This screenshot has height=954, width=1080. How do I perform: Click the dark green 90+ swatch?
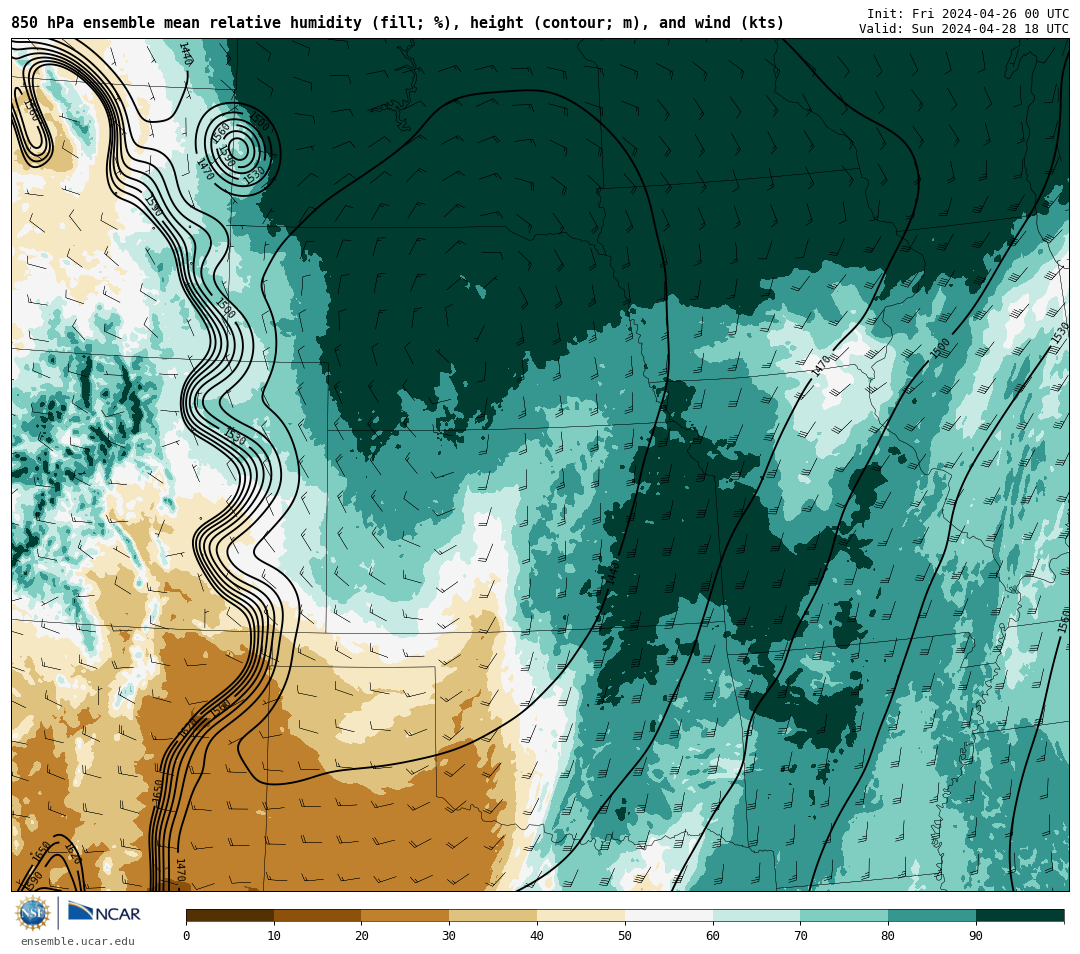tap(1020, 916)
